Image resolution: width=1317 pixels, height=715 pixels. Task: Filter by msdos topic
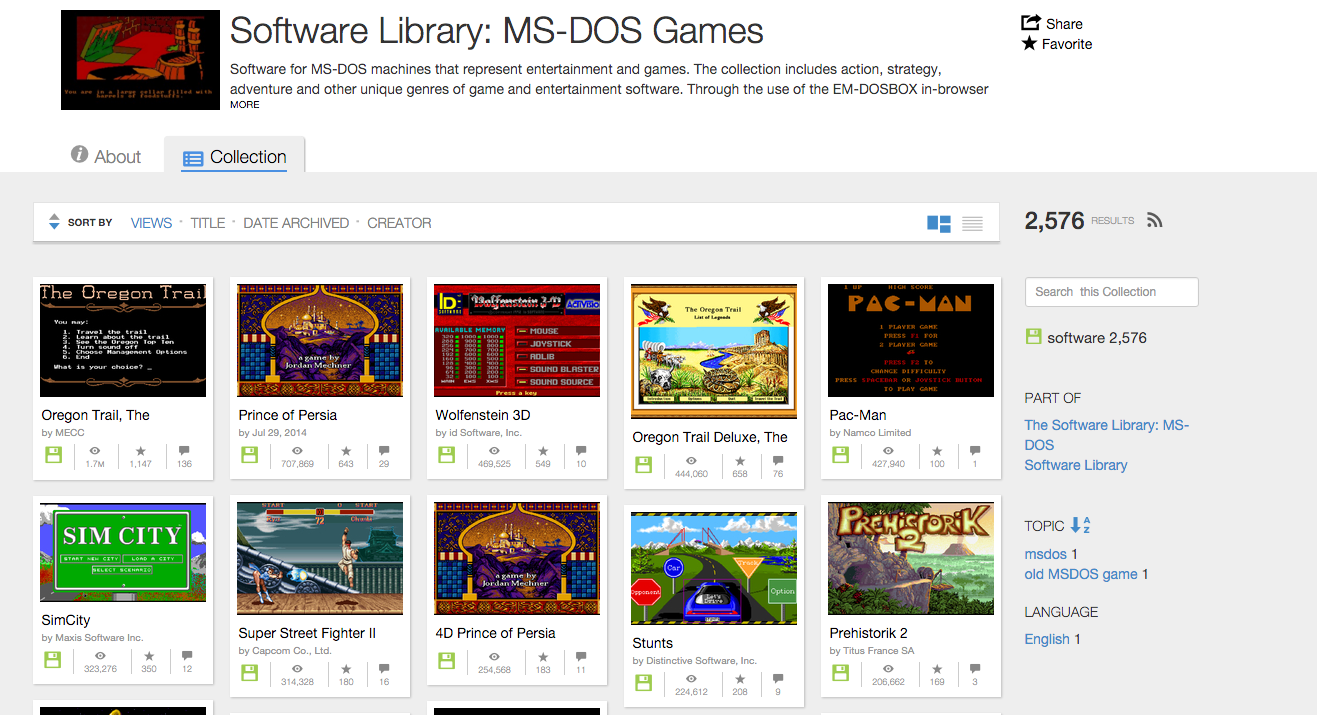(x=1046, y=554)
